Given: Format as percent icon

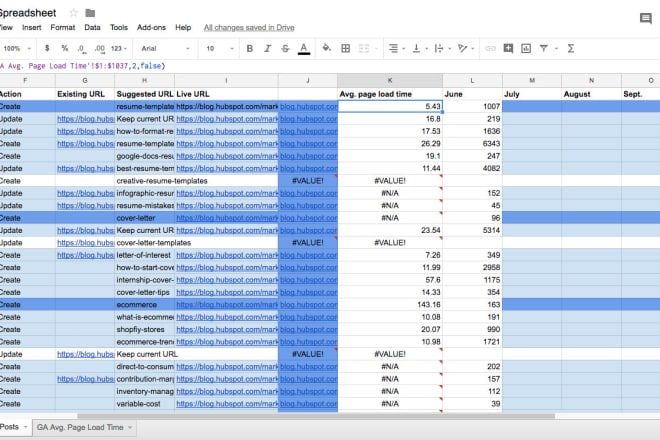Looking at the screenshot, I should (x=64, y=48).
